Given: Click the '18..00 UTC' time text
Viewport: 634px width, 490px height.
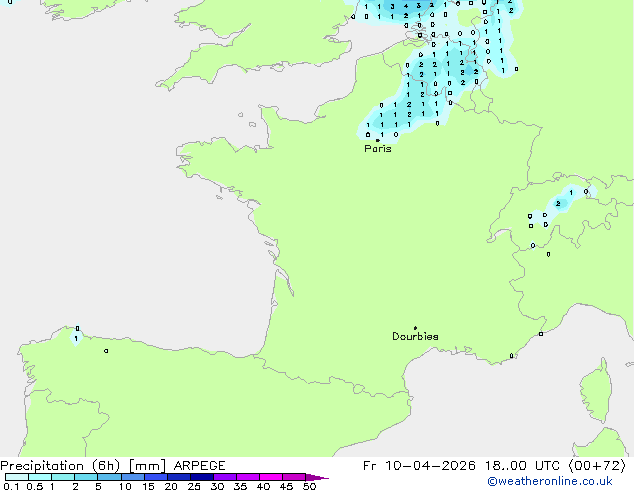Looking at the screenshot, I should [522, 466].
